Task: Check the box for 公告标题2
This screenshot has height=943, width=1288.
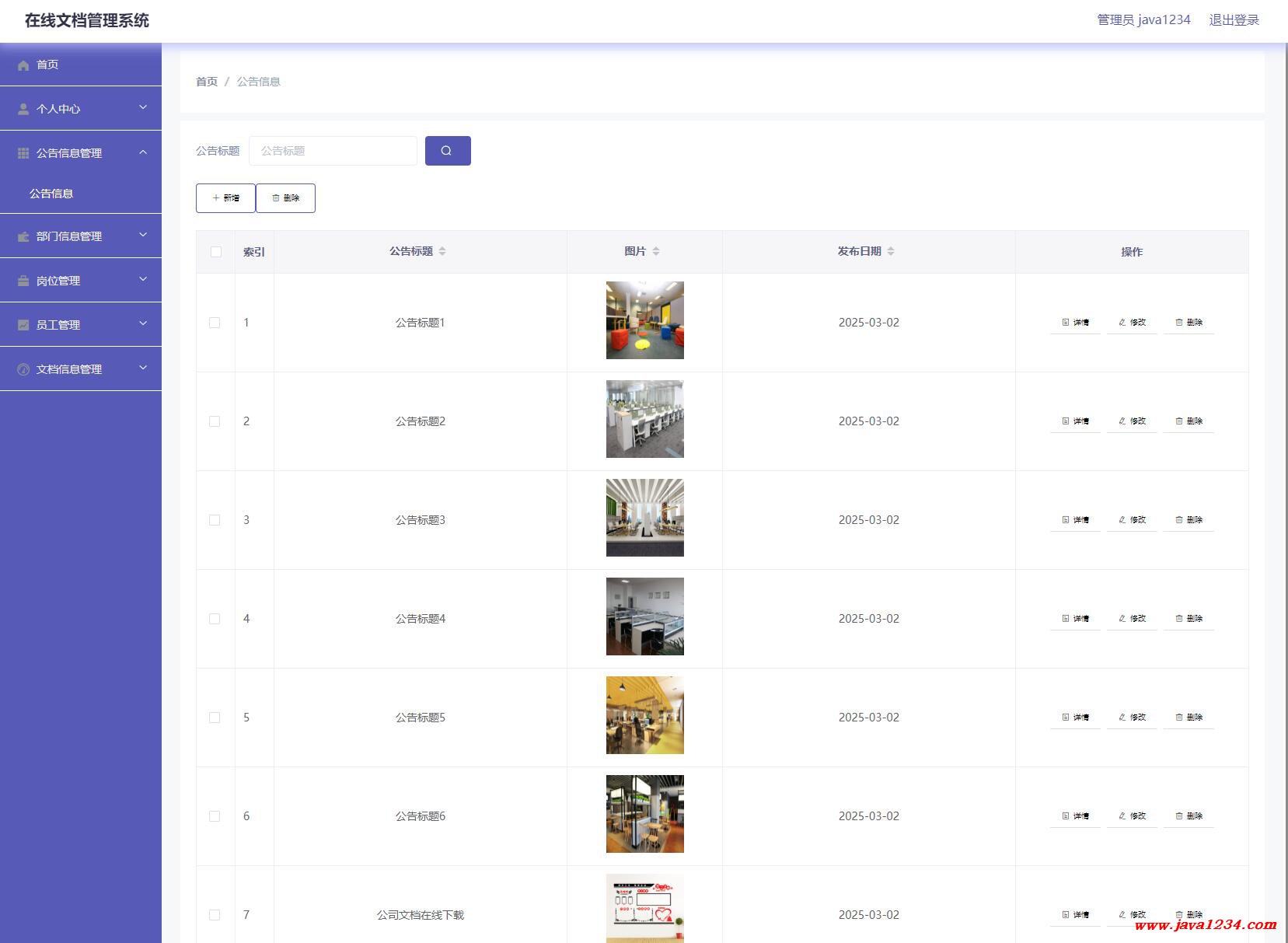Action: click(x=215, y=421)
